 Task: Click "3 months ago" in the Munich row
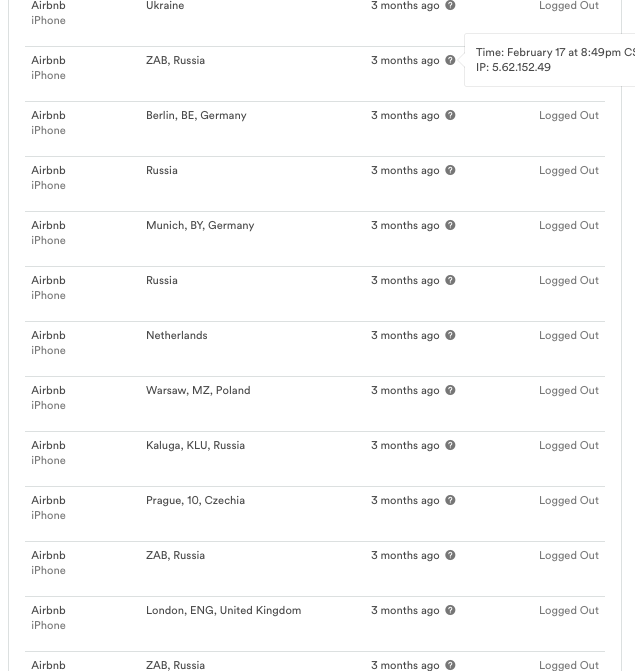405,226
